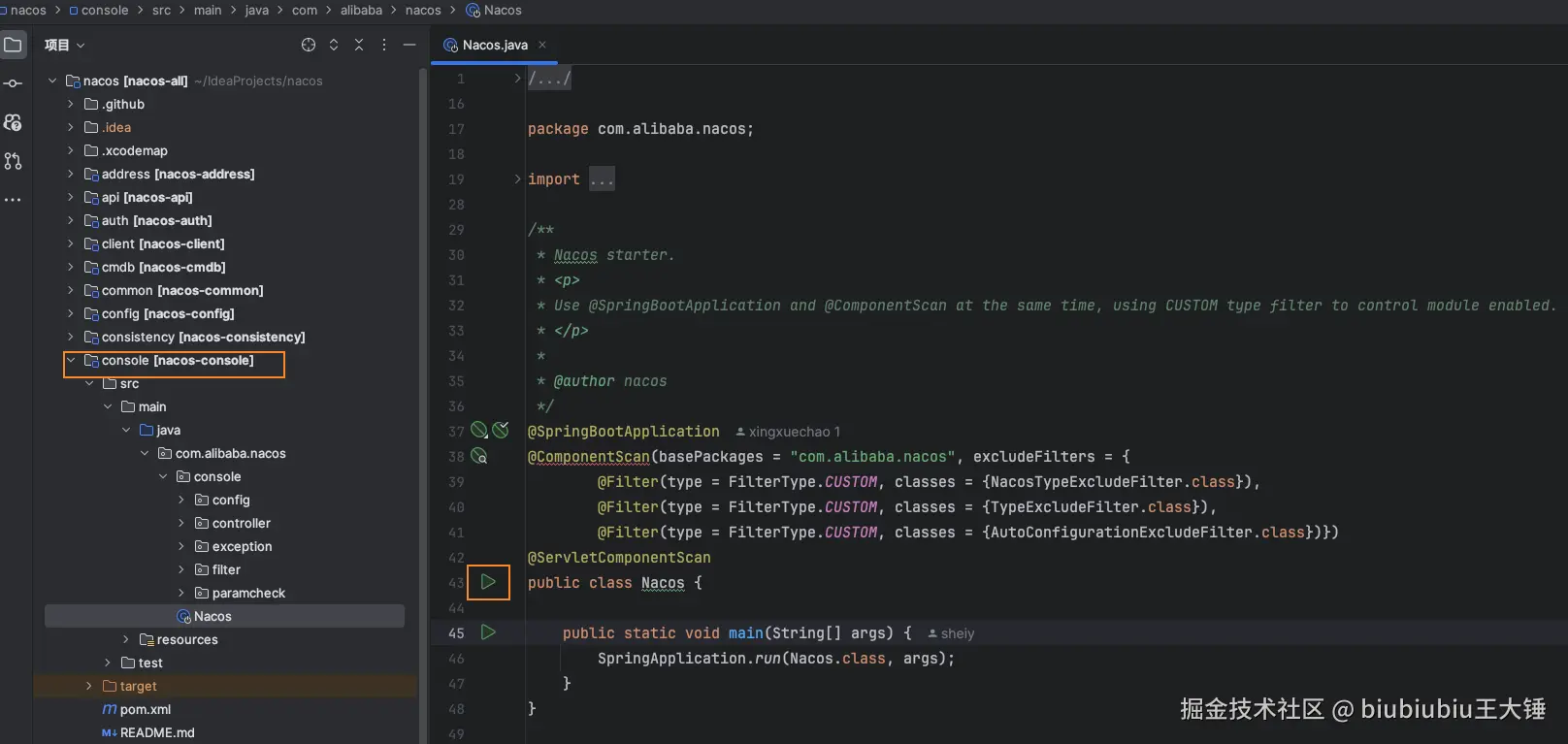Hide the project panel
The height and width of the screenshot is (744, 1568).
click(409, 45)
